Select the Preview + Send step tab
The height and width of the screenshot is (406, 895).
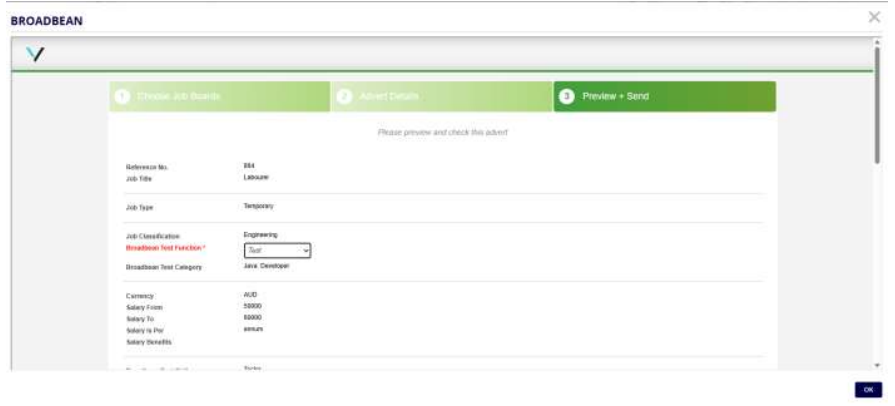tap(664, 97)
